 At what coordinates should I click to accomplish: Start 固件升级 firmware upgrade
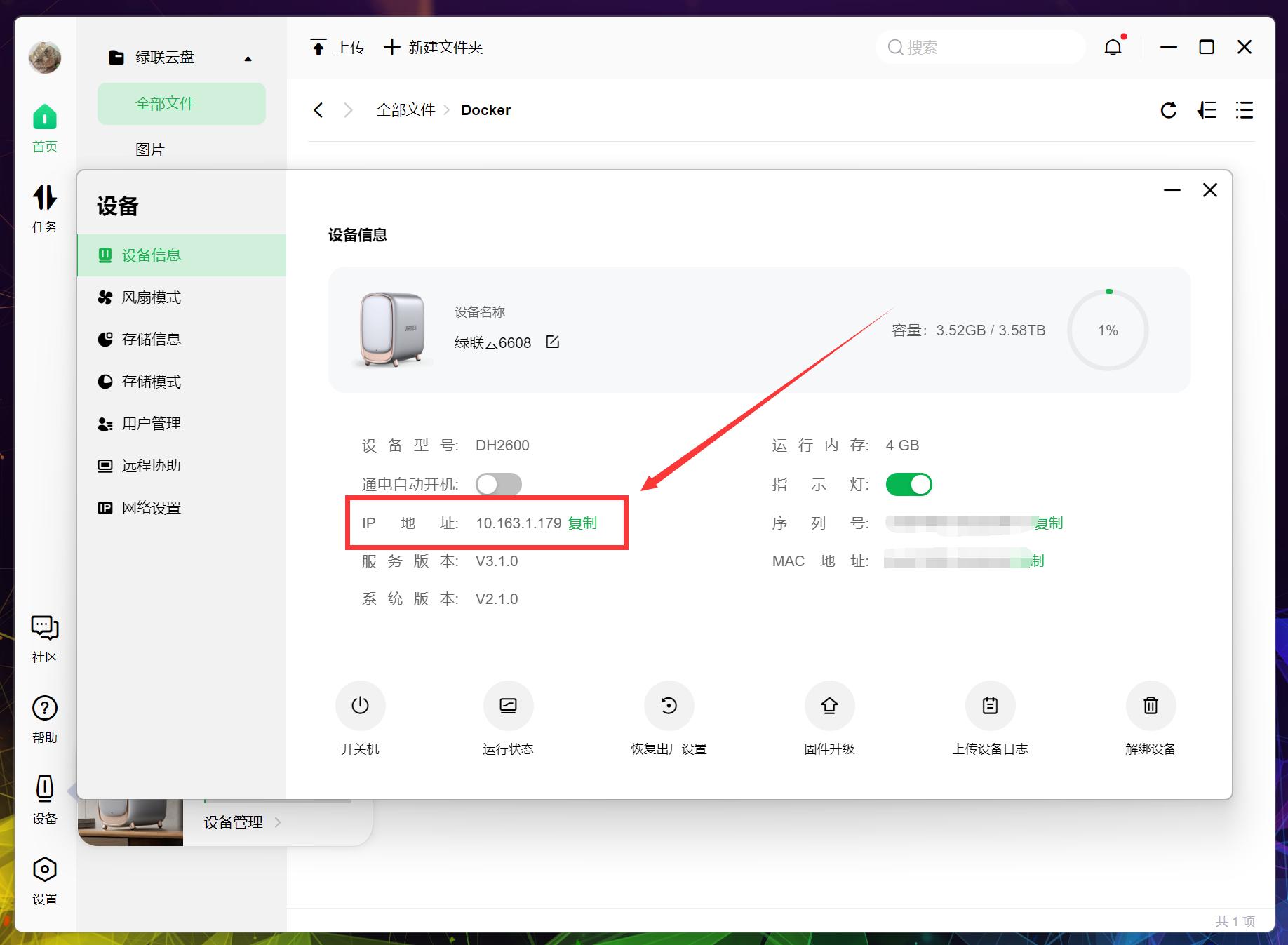[x=829, y=706]
